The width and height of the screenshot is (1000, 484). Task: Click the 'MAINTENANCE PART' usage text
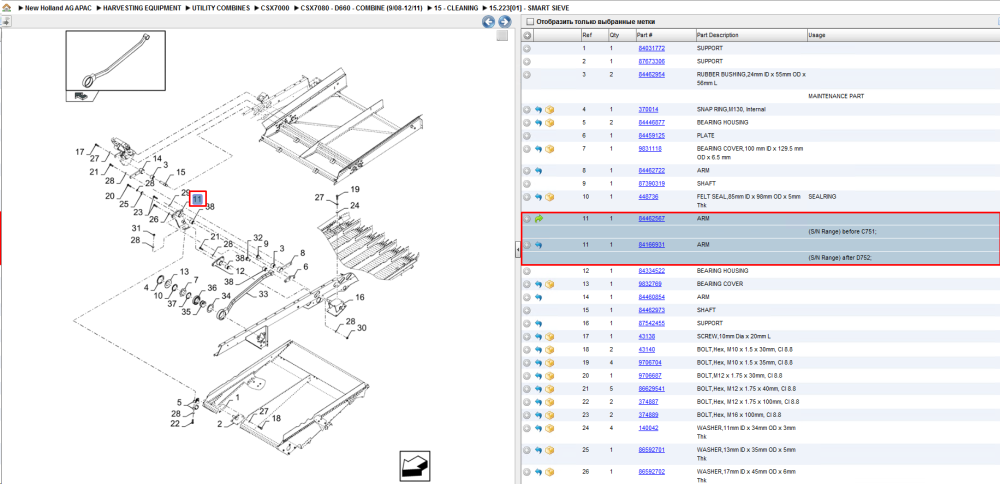(x=836, y=96)
